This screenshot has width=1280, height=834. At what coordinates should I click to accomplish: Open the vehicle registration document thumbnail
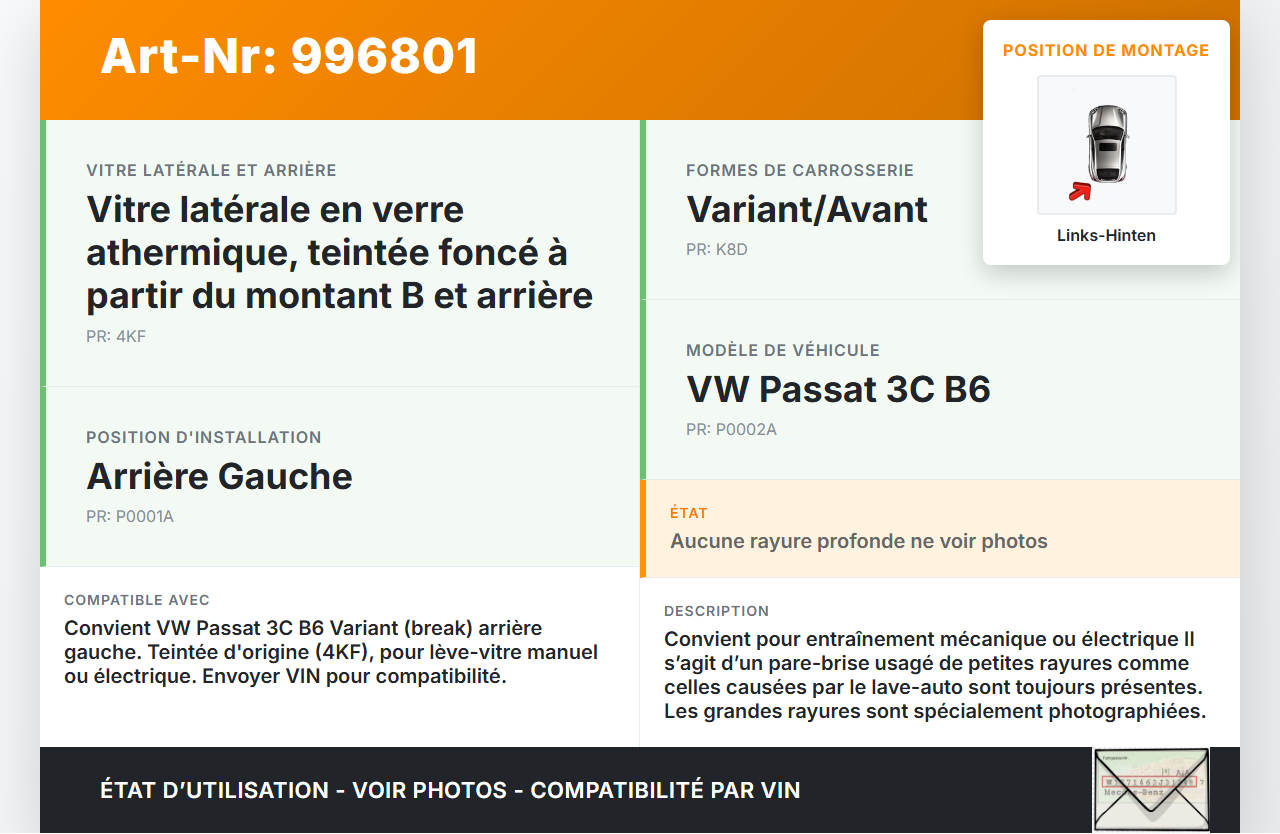1151,790
